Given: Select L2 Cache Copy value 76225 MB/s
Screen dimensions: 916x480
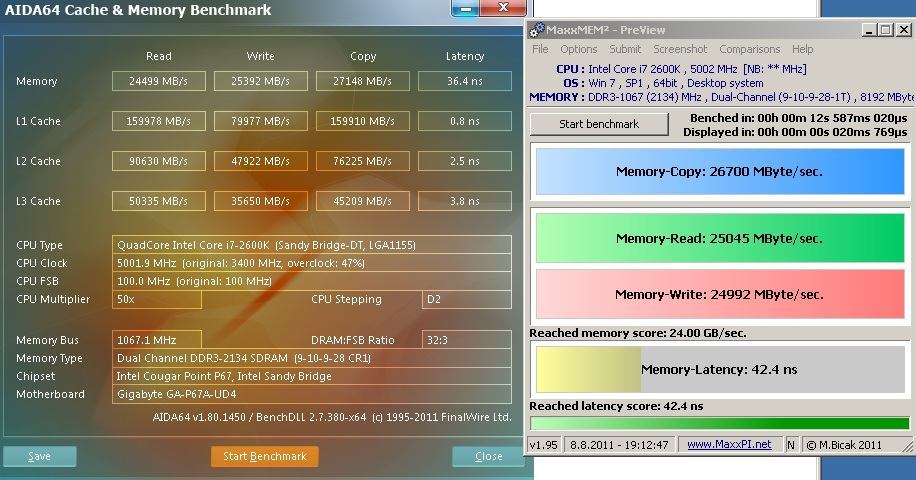Looking at the screenshot, I should coord(363,161).
